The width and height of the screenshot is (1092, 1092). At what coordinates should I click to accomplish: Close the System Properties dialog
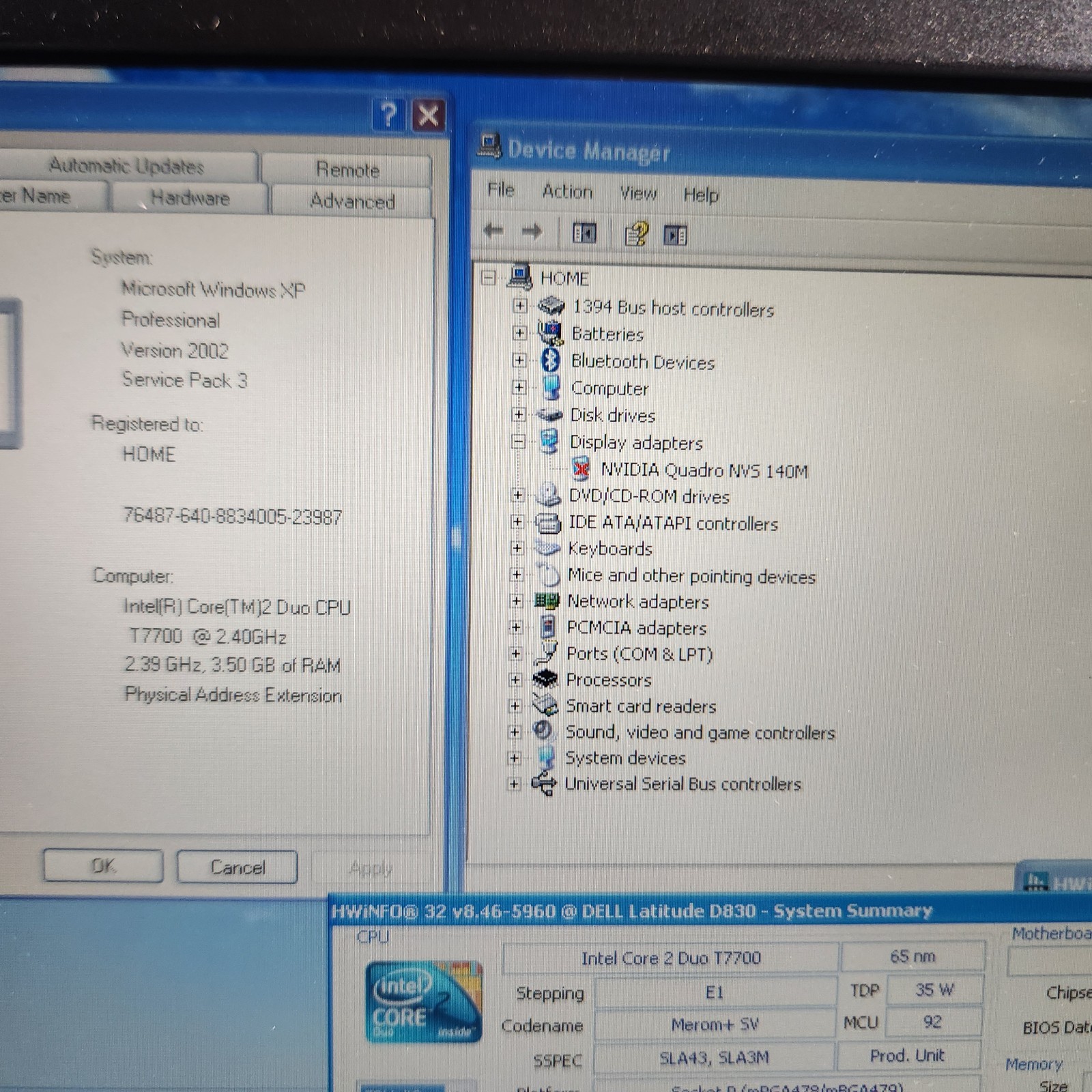click(x=428, y=115)
